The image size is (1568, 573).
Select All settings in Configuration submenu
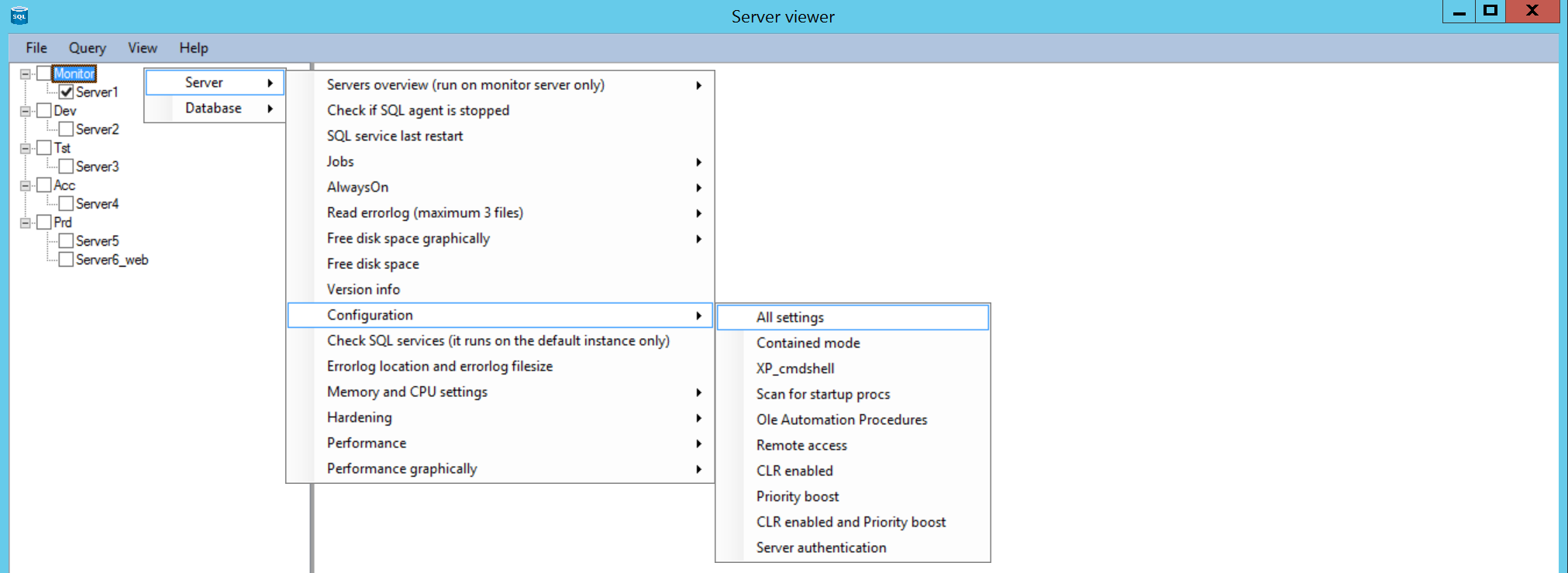point(790,317)
